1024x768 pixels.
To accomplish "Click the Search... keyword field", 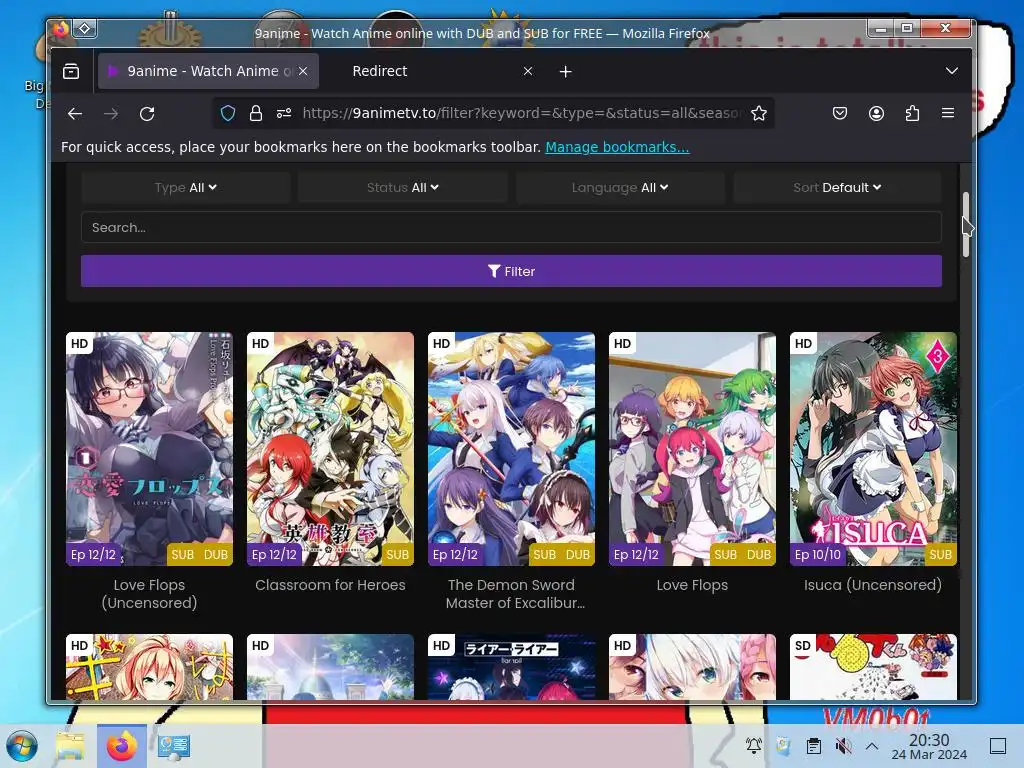I will click(511, 227).
